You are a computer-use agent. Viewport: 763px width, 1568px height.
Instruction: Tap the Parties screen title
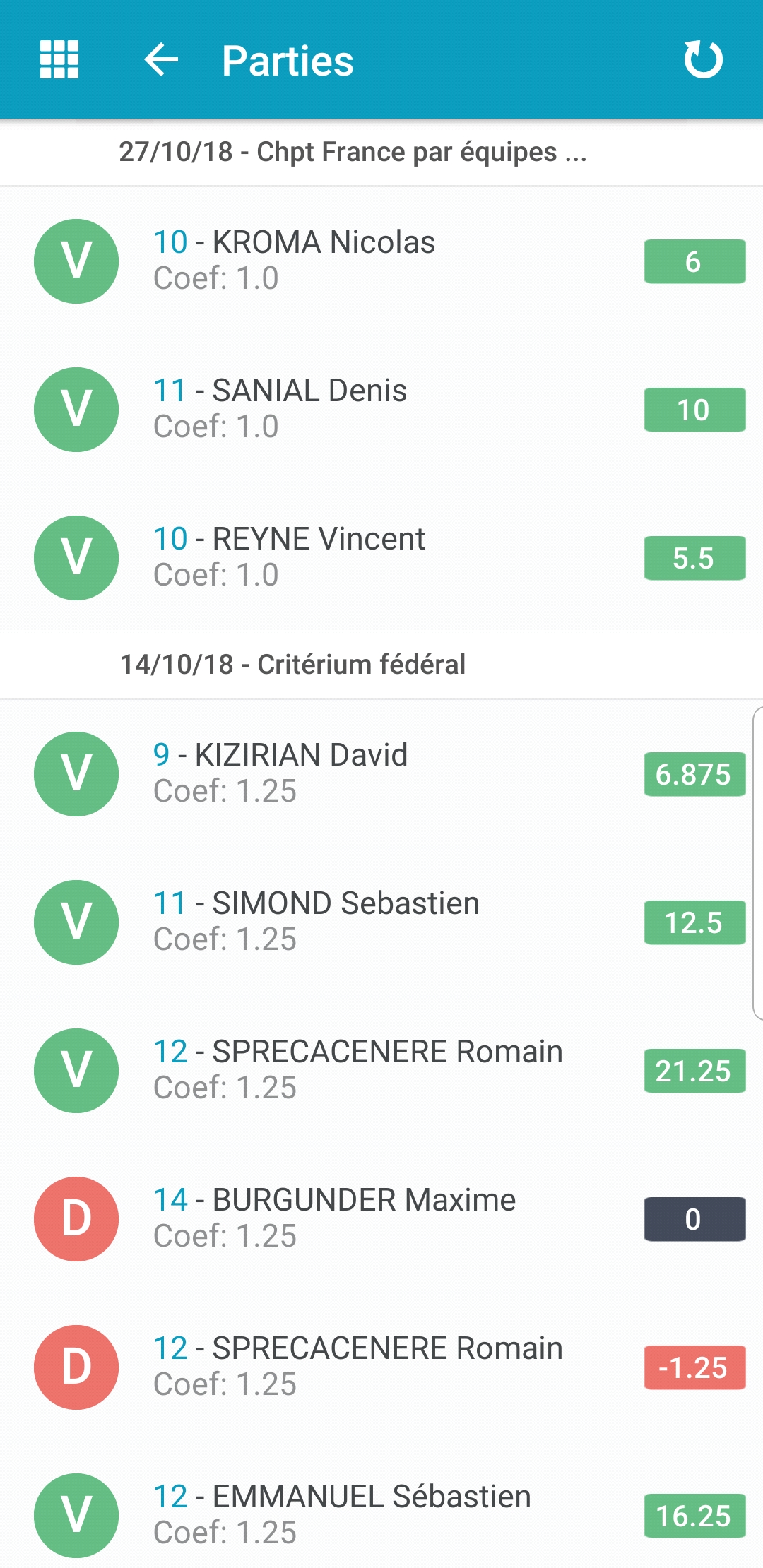pos(288,61)
